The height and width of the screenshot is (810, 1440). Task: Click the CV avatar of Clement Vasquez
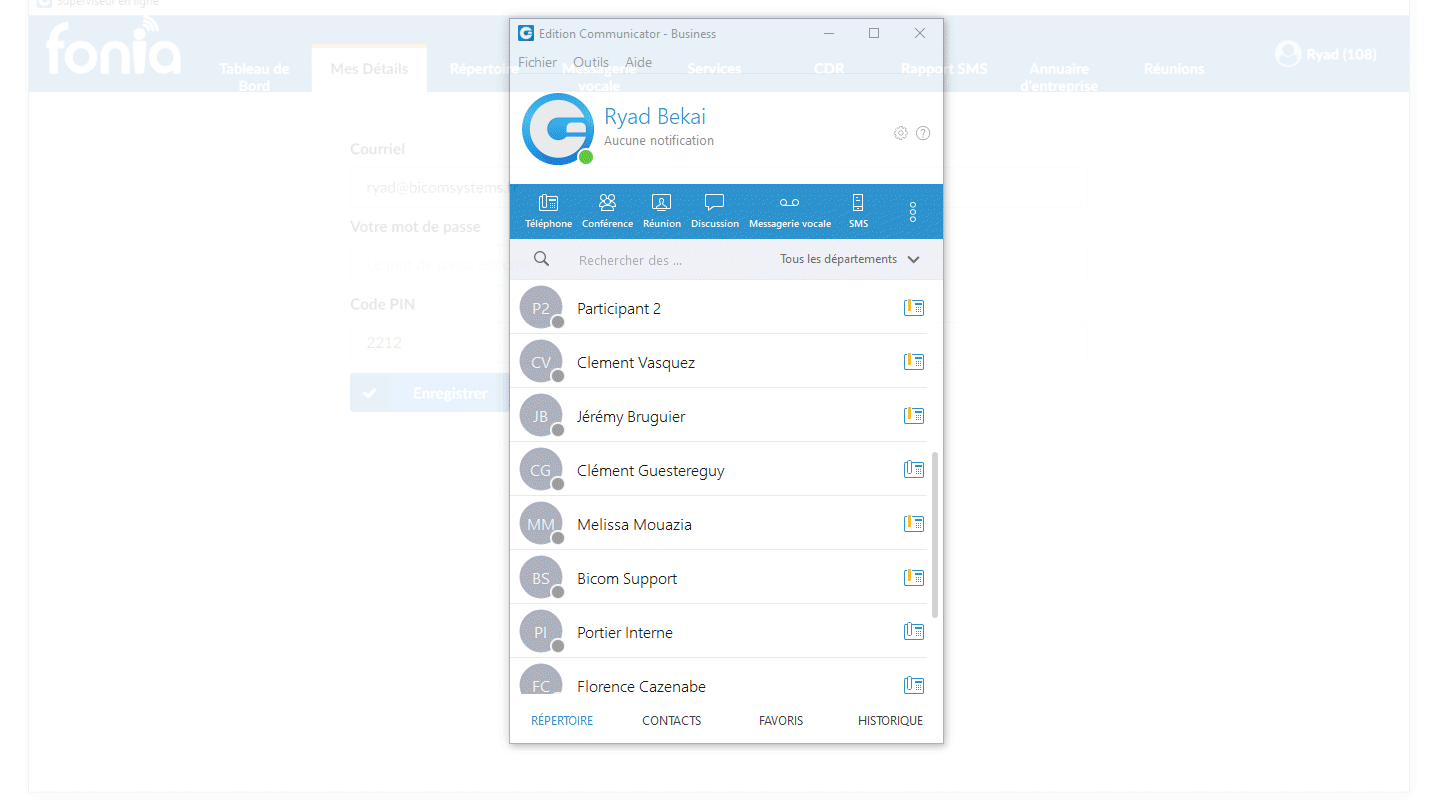click(541, 362)
